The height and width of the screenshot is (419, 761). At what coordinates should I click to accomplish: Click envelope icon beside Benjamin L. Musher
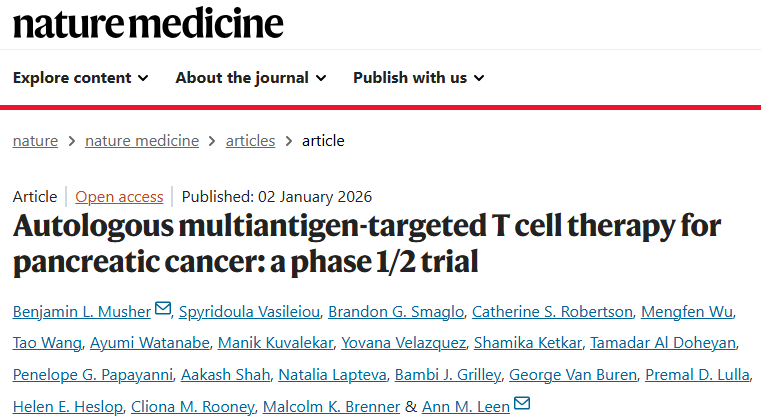pyautogui.click(x=163, y=312)
